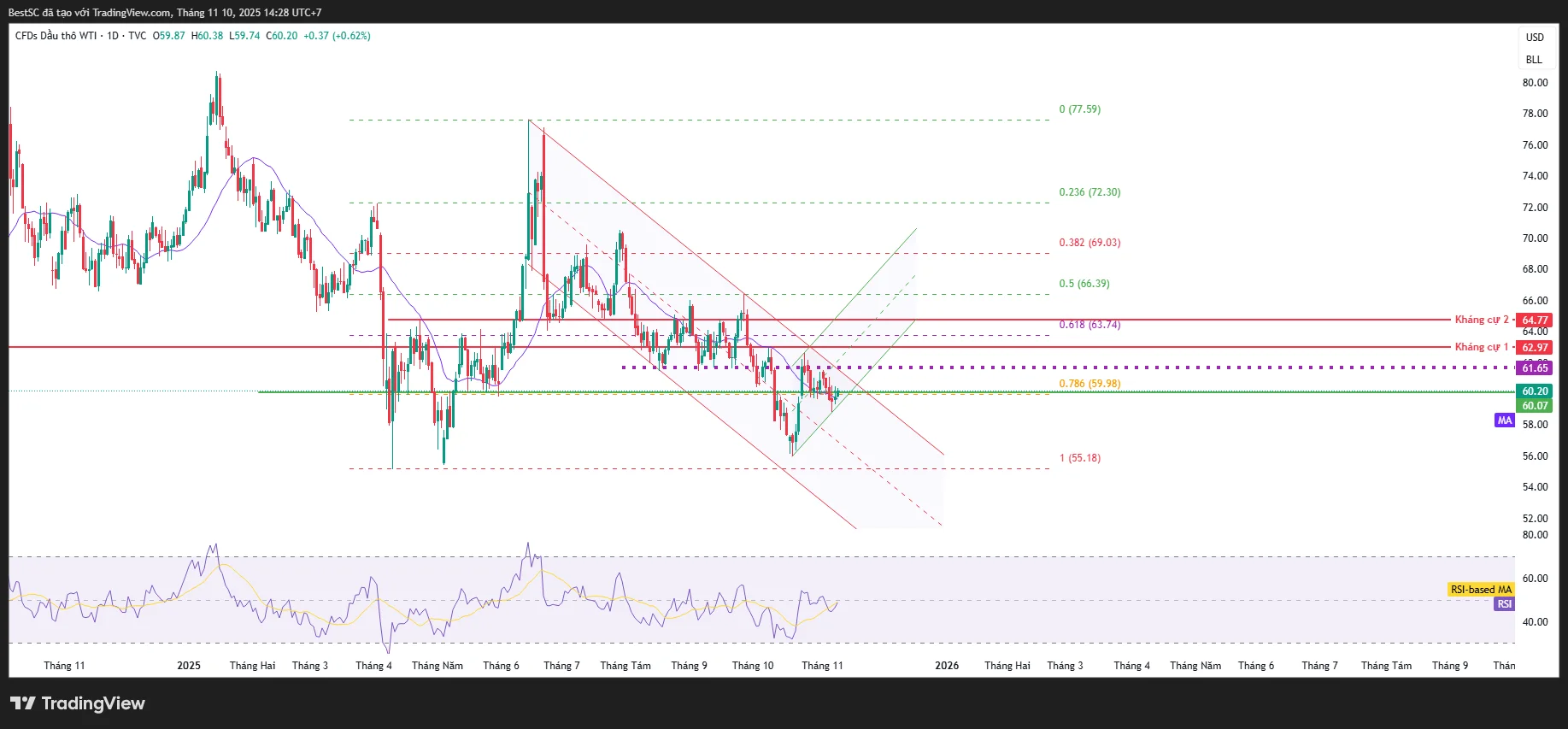Select the 0.618 (63.74) Fibonacci level label
This screenshot has width=1568, height=729.
pyautogui.click(x=1089, y=325)
